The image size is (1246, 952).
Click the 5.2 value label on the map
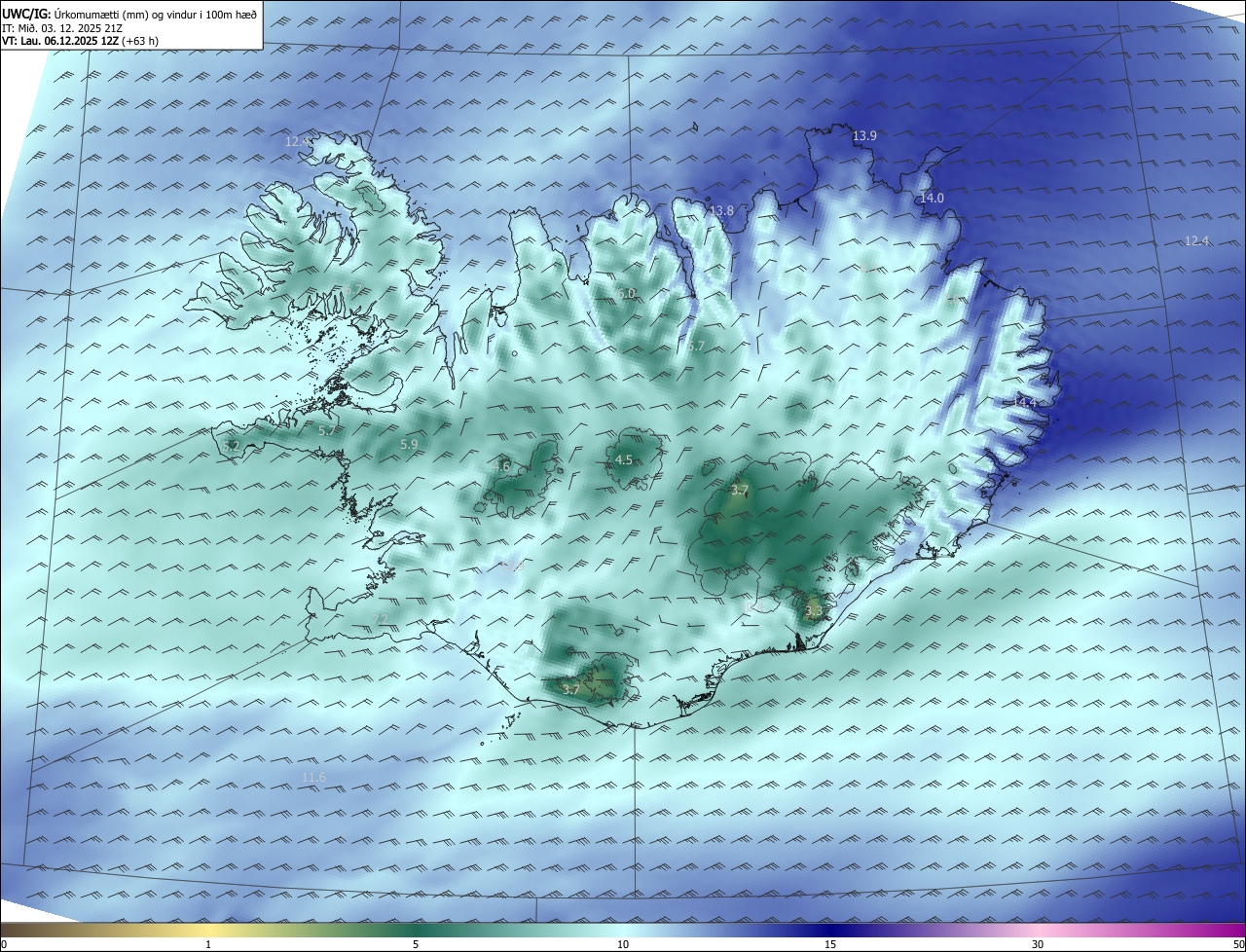coord(231,446)
